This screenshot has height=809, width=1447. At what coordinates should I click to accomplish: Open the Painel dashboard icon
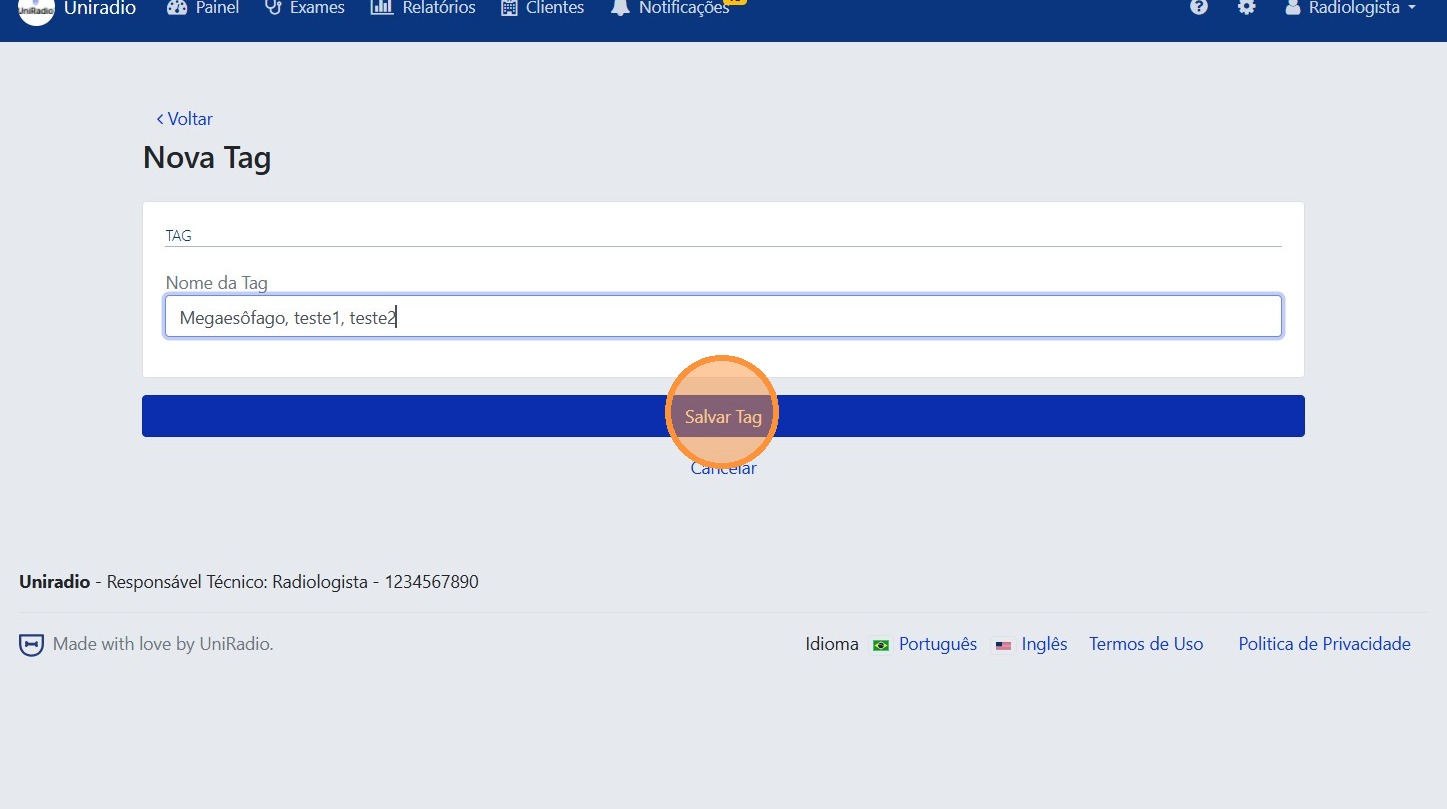tap(177, 8)
